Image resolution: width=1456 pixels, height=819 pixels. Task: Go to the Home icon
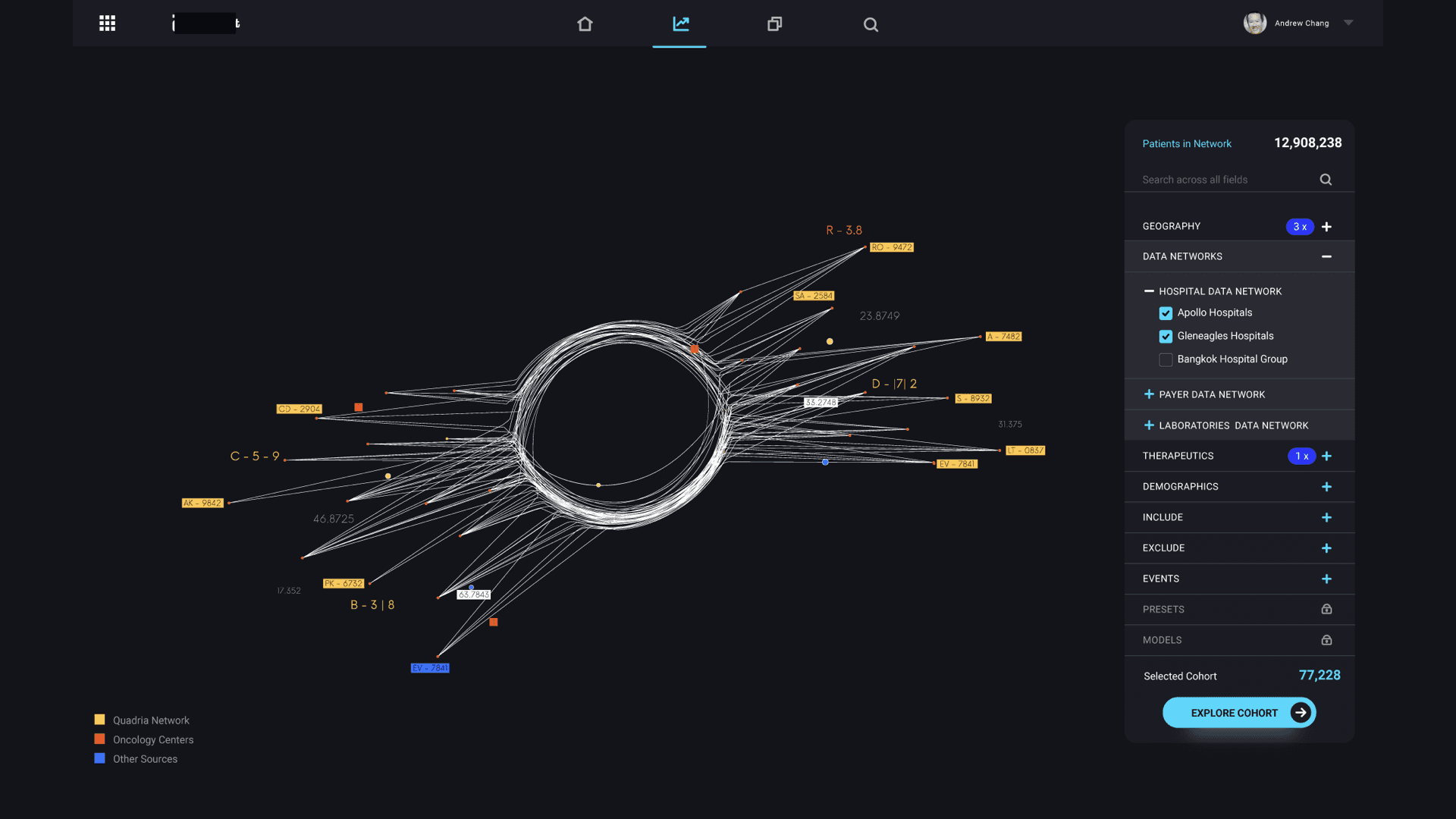(585, 24)
